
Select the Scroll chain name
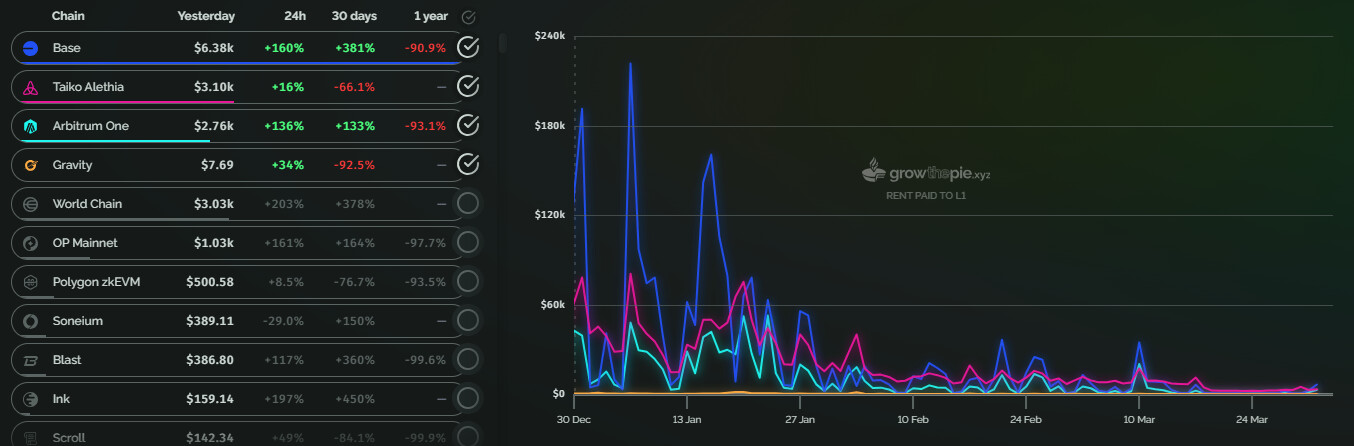coord(69,437)
